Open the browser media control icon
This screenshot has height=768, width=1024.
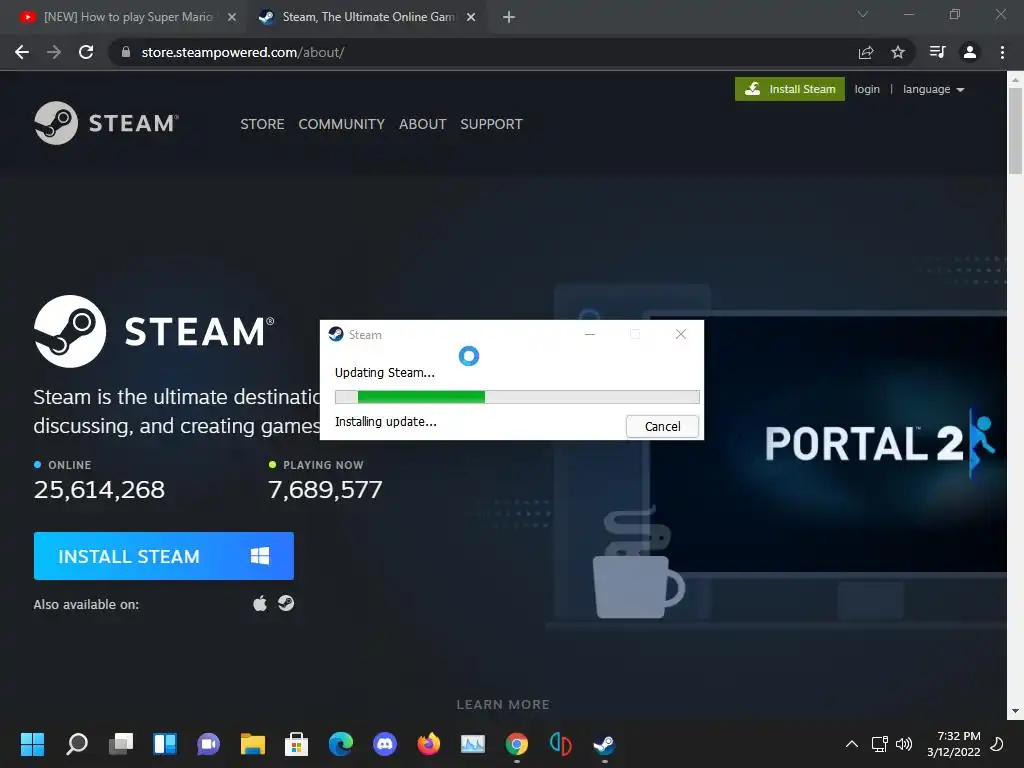pyautogui.click(x=937, y=52)
